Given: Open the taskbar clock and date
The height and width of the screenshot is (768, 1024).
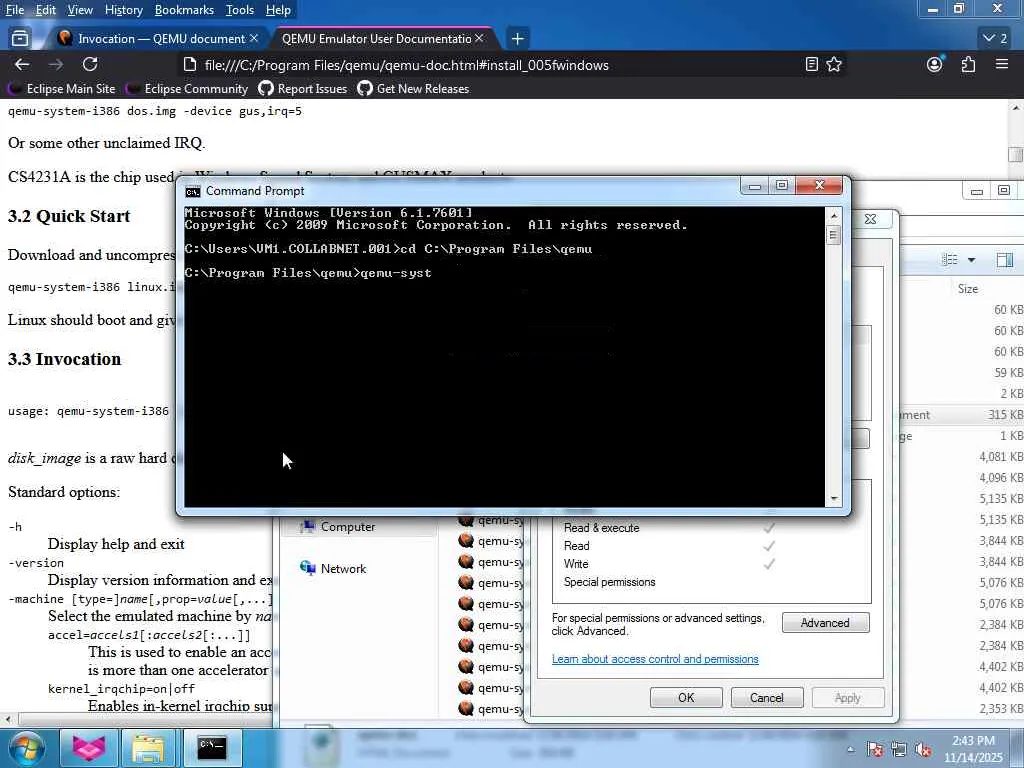Looking at the screenshot, I should (973, 749).
